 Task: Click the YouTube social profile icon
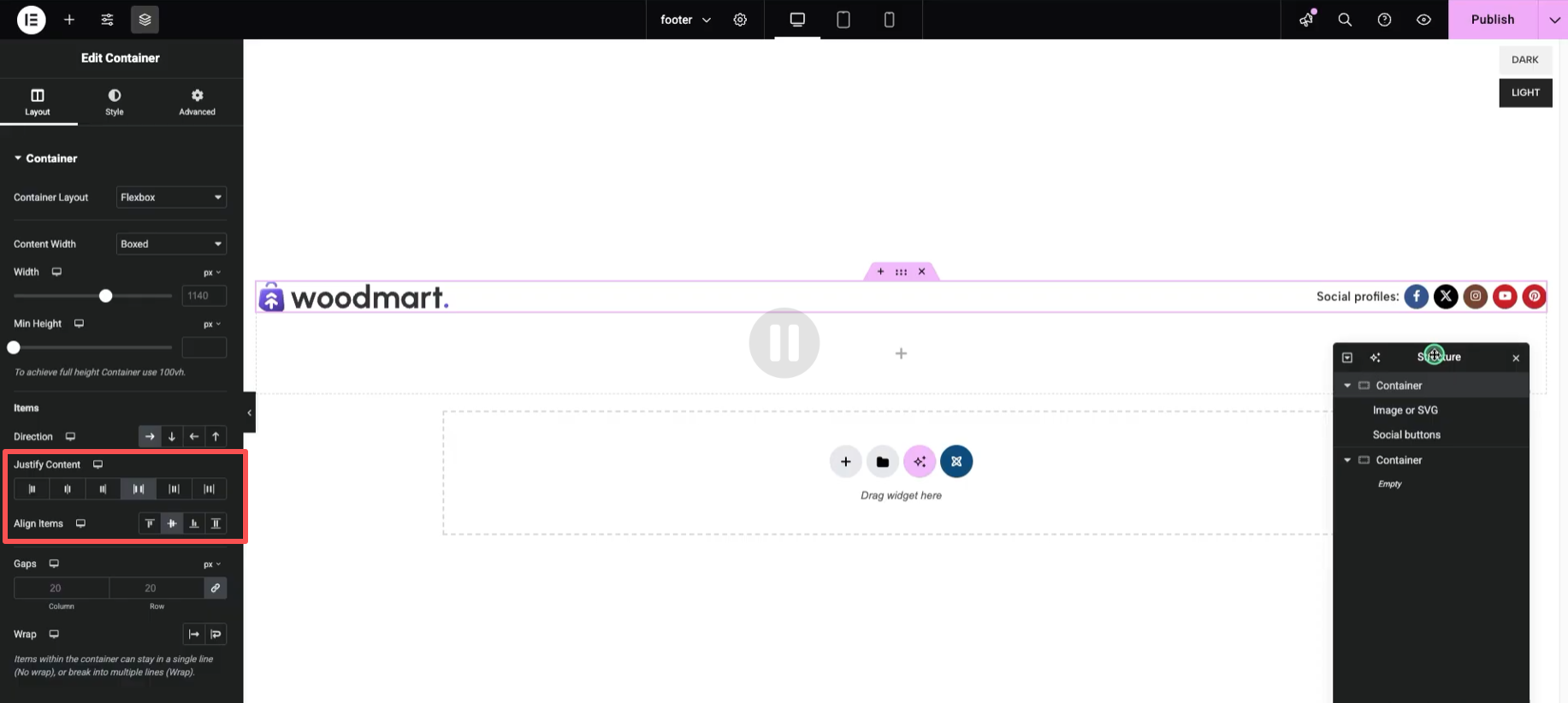tap(1505, 297)
